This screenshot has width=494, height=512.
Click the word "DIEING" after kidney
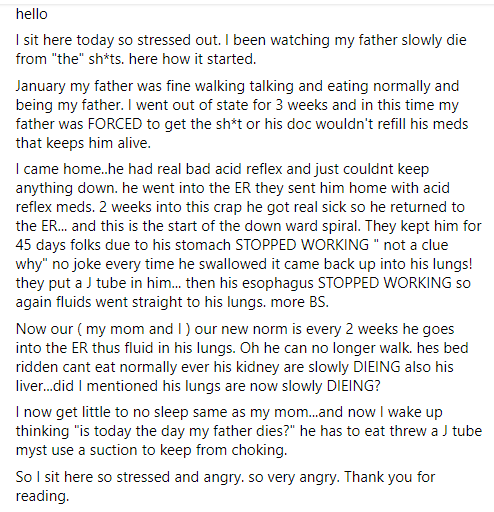click(377, 367)
